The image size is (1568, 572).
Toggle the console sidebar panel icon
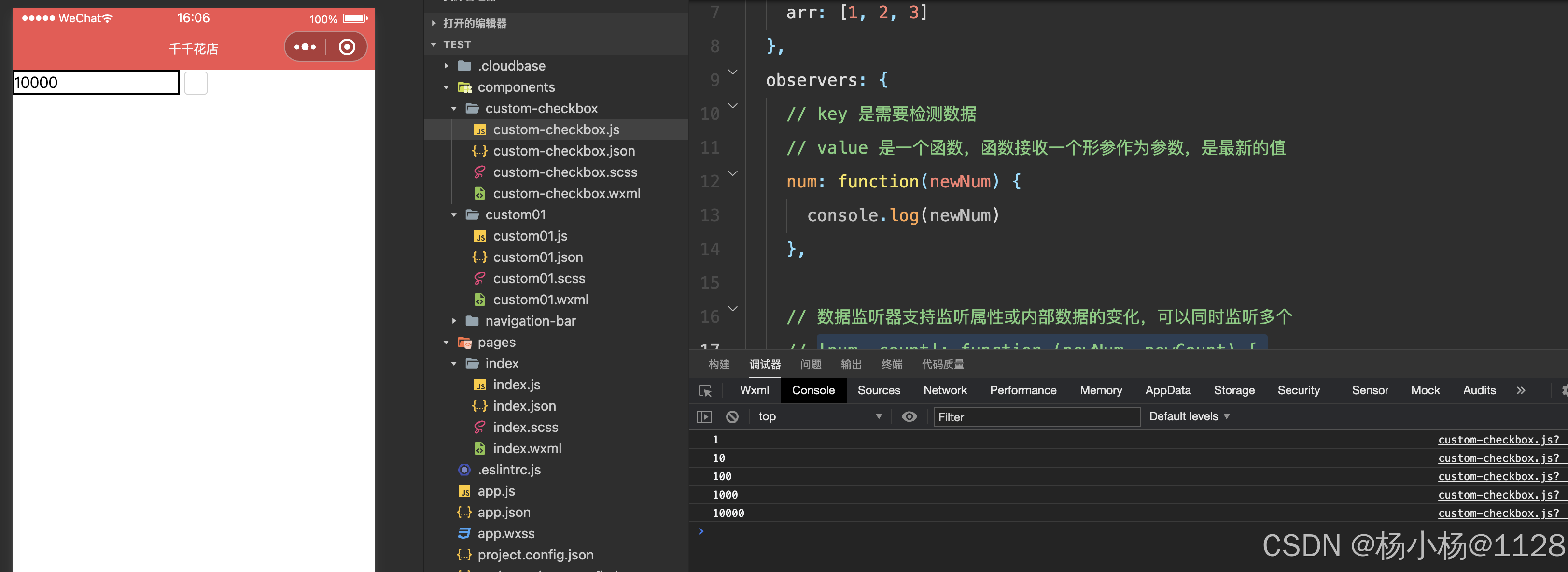tap(704, 416)
